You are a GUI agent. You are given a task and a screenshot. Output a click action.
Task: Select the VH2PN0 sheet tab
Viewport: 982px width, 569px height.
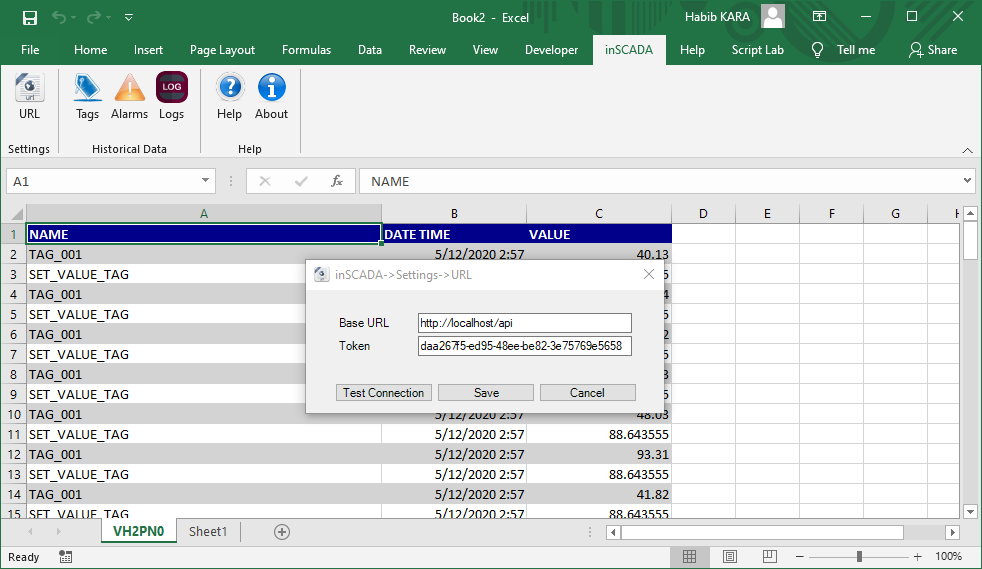138,531
